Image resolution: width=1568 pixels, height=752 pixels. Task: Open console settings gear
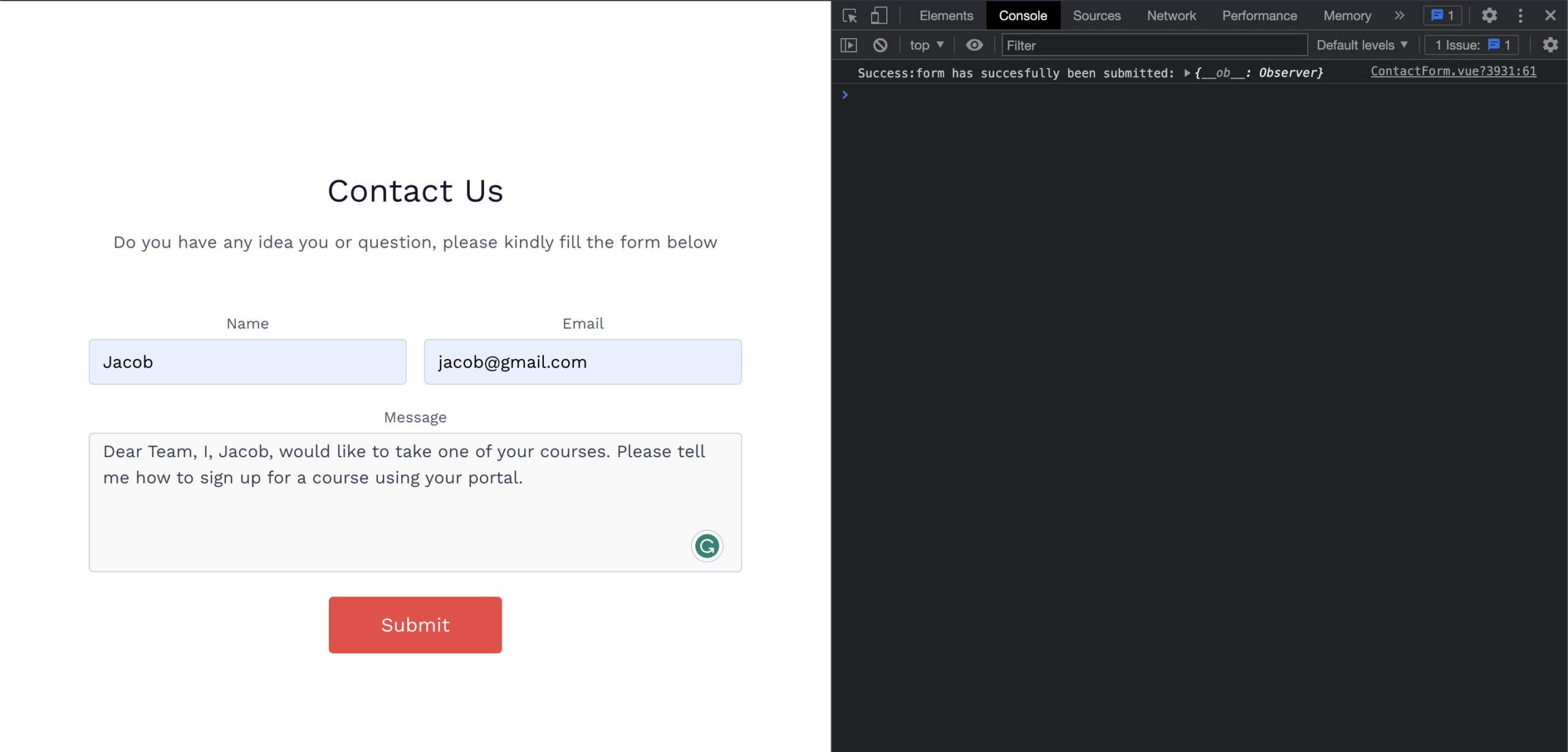point(1550,45)
